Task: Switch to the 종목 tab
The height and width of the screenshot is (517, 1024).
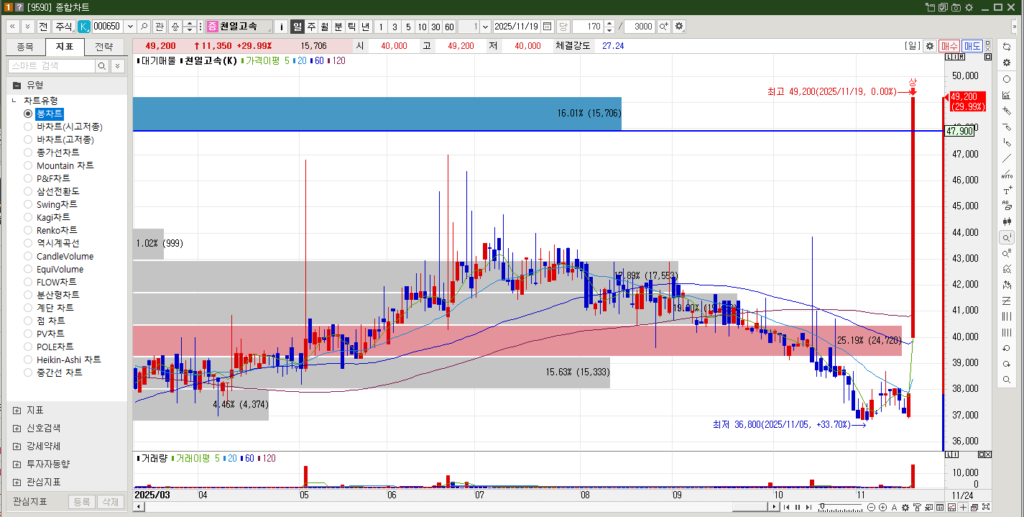Action: [x=25, y=46]
